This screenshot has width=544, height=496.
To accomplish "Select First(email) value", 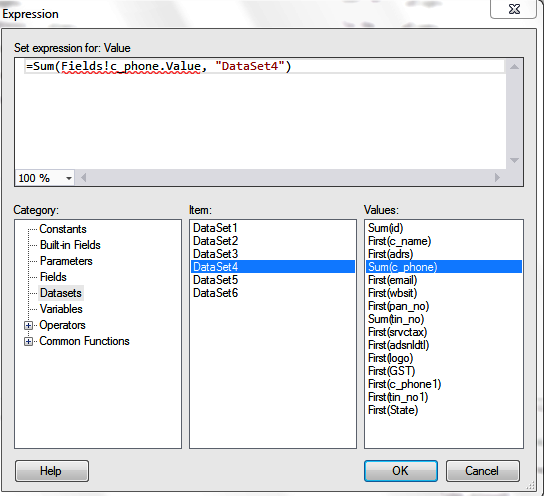I will click(444, 280).
